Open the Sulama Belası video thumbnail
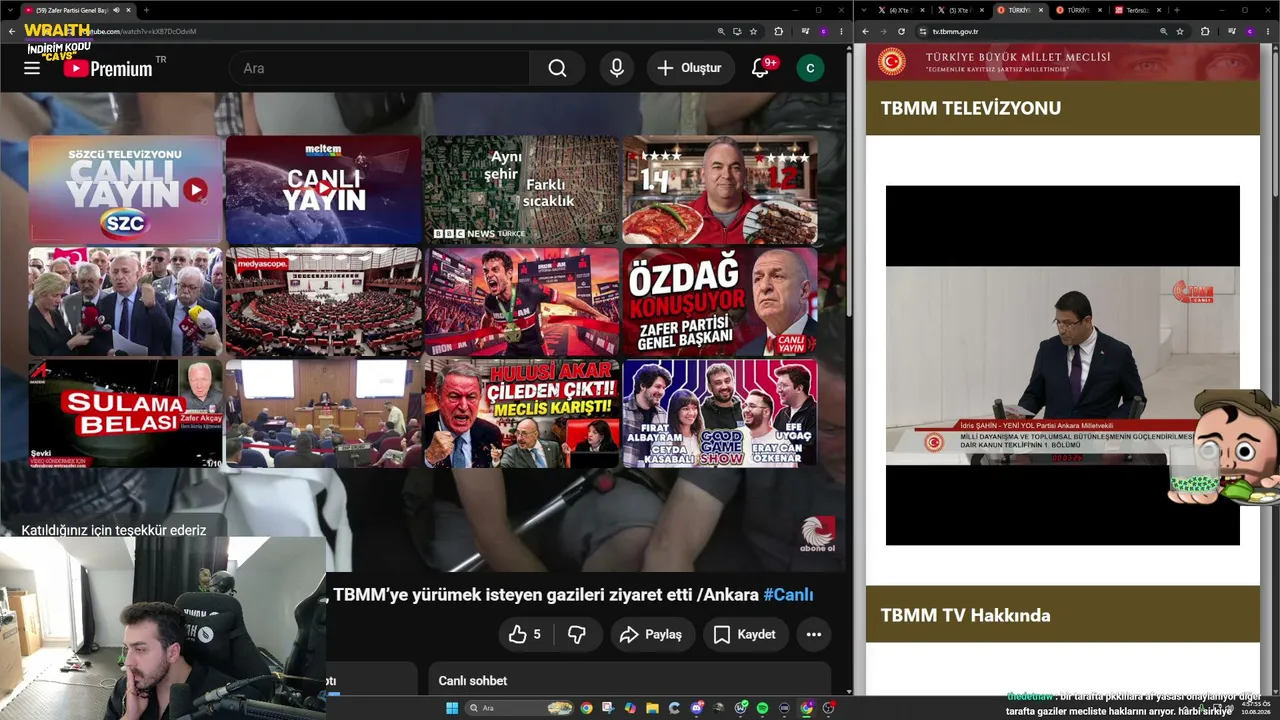The image size is (1280, 720). tap(125, 414)
